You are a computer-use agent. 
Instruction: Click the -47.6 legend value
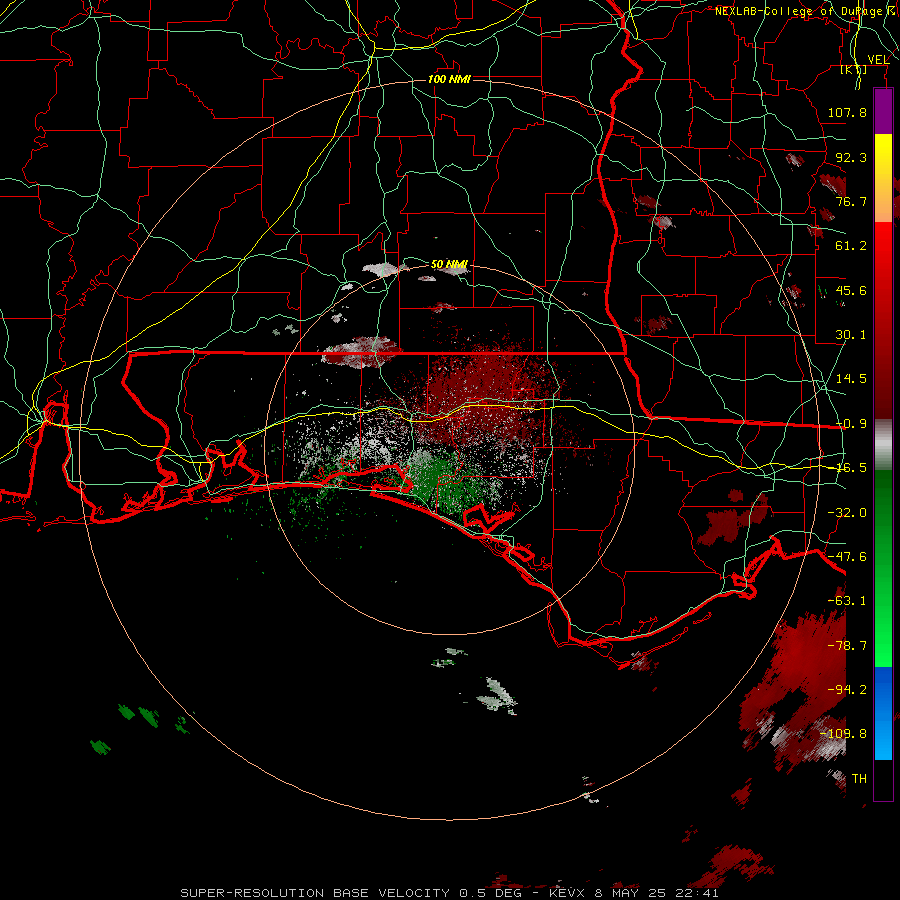point(847,557)
